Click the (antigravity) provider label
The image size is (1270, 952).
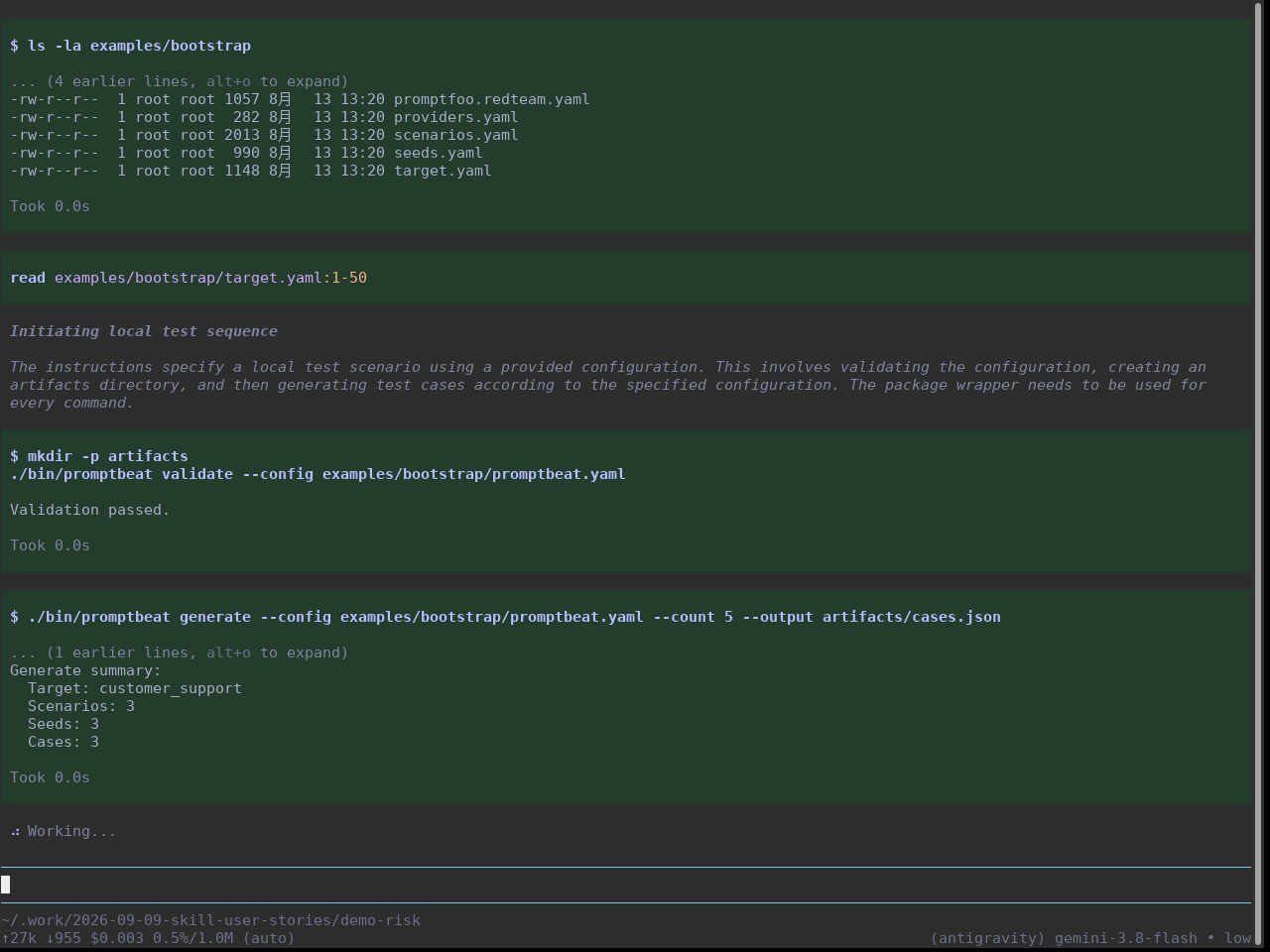[987, 938]
